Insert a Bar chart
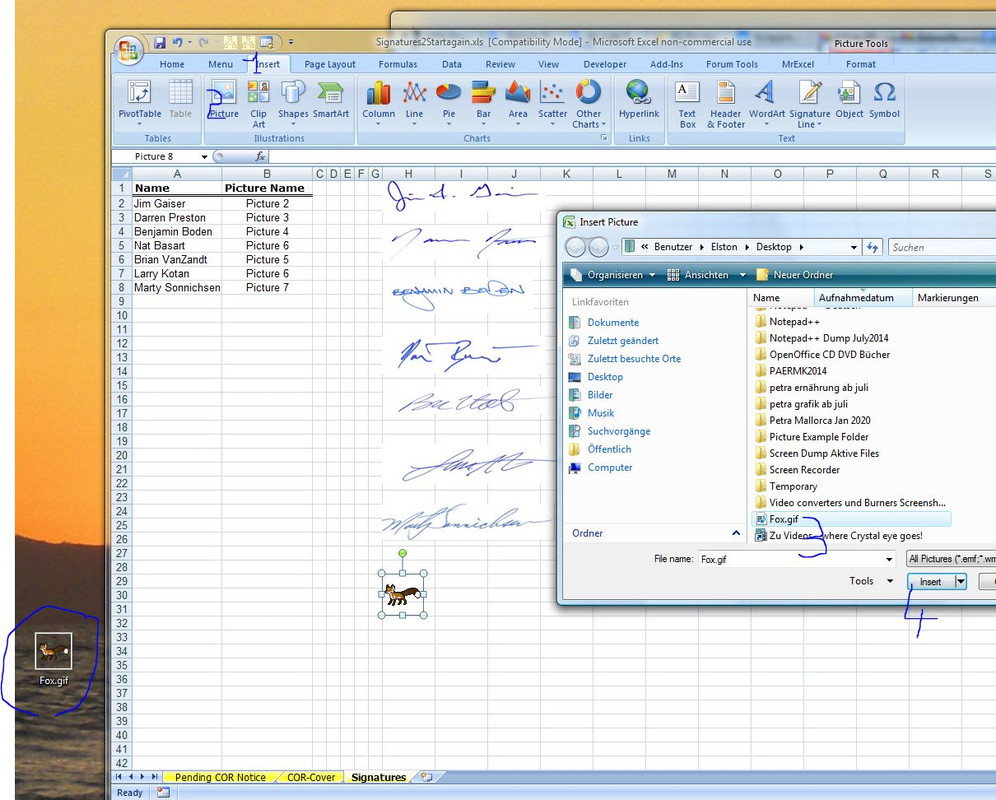This screenshot has width=996, height=800. pyautogui.click(x=483, y=102)
